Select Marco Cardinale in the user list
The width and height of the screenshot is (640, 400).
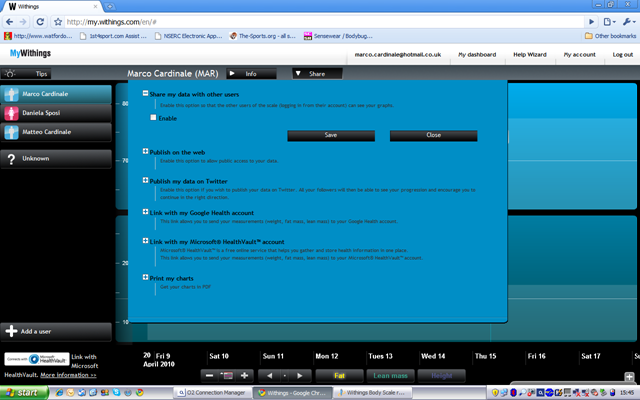56,94
